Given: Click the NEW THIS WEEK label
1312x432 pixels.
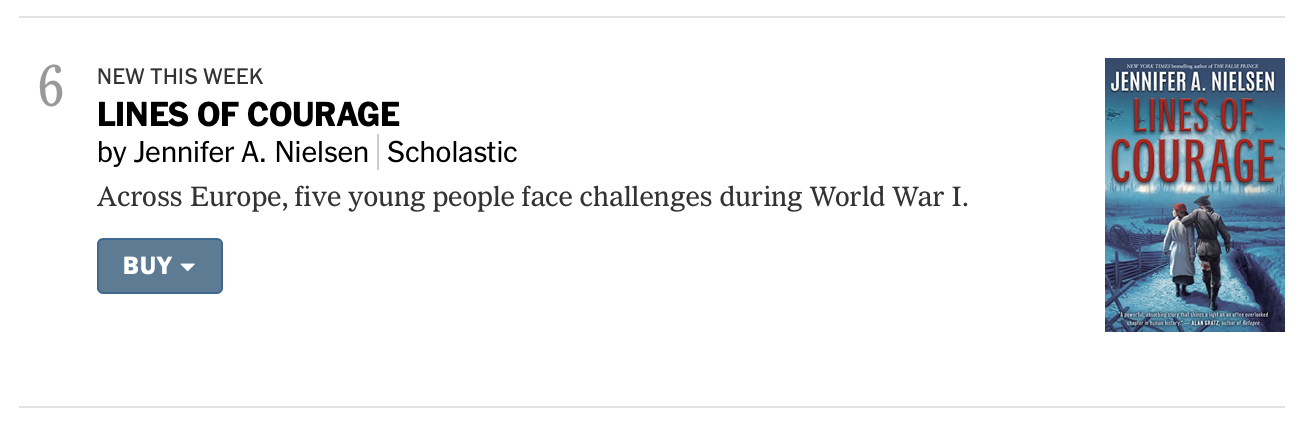Looking at the screenshot, I should point(180,77).
